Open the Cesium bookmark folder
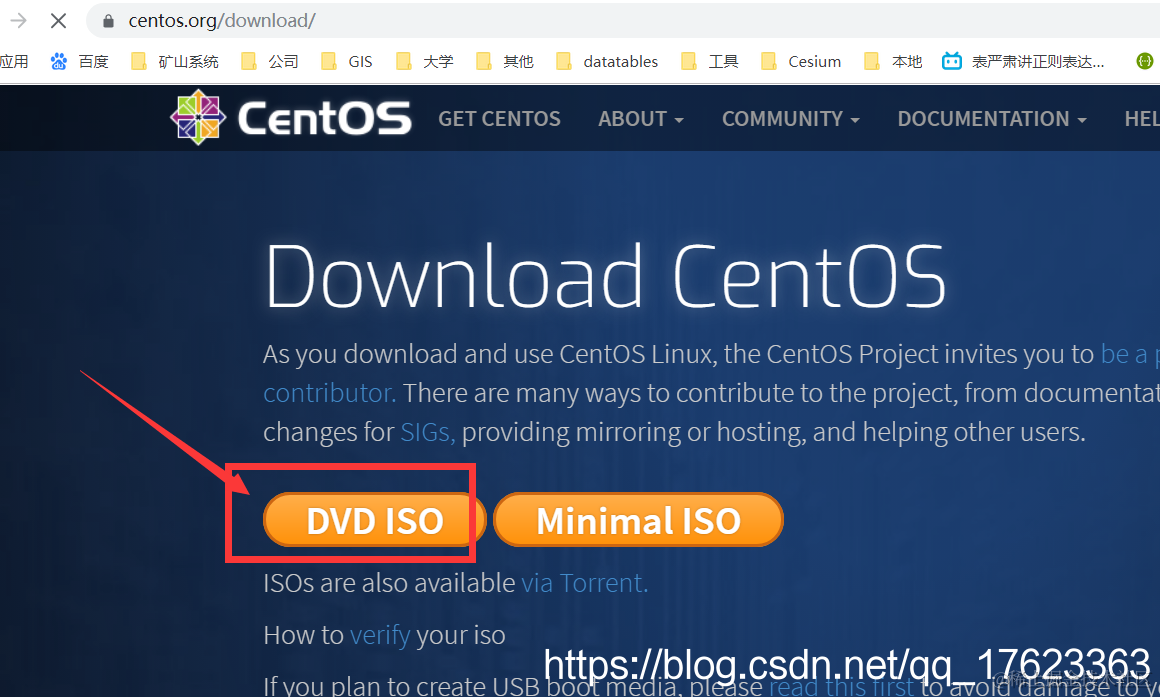 pyautogui.click(x=801, y=61)
